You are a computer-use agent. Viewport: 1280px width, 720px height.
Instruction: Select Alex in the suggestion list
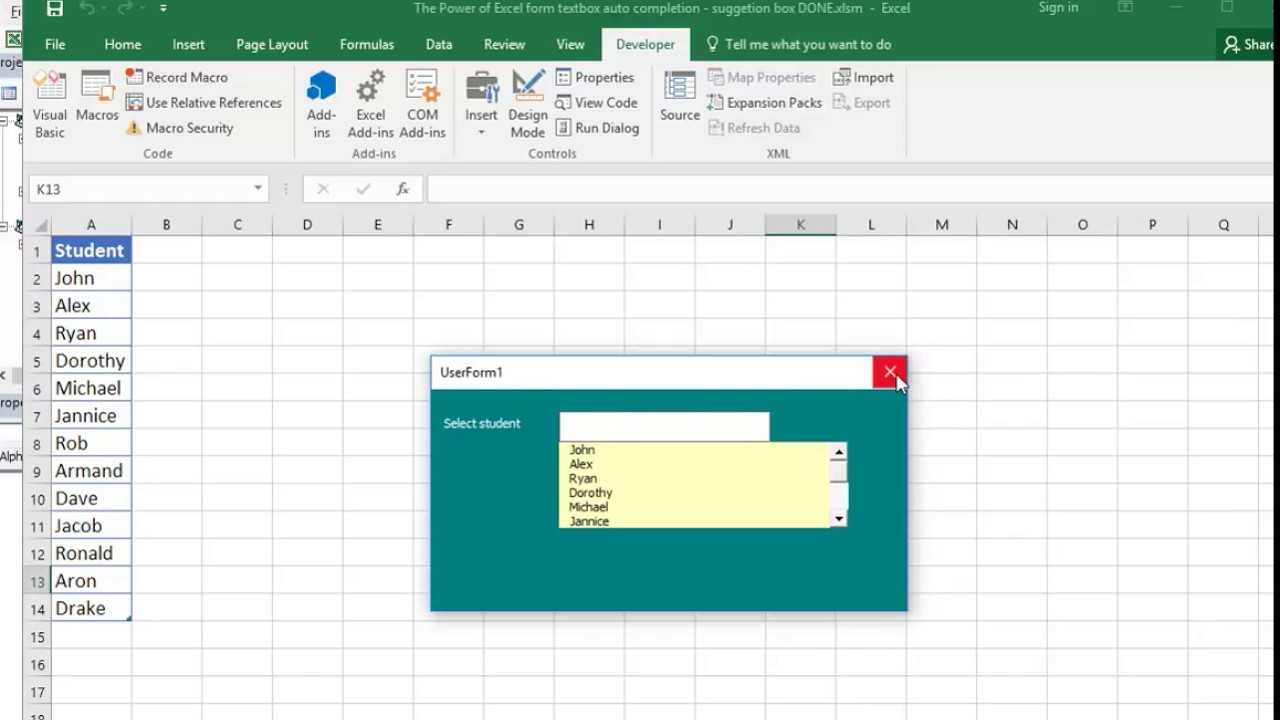click(581, 464)
